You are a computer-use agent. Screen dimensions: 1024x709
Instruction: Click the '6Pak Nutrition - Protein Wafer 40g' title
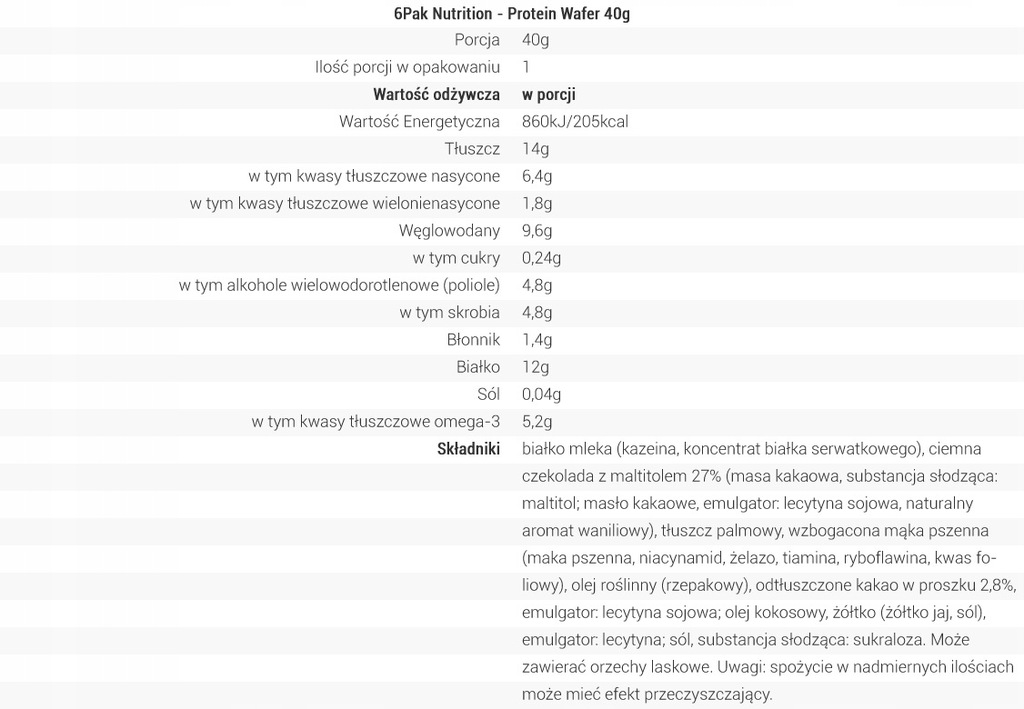tap(511, 14)
